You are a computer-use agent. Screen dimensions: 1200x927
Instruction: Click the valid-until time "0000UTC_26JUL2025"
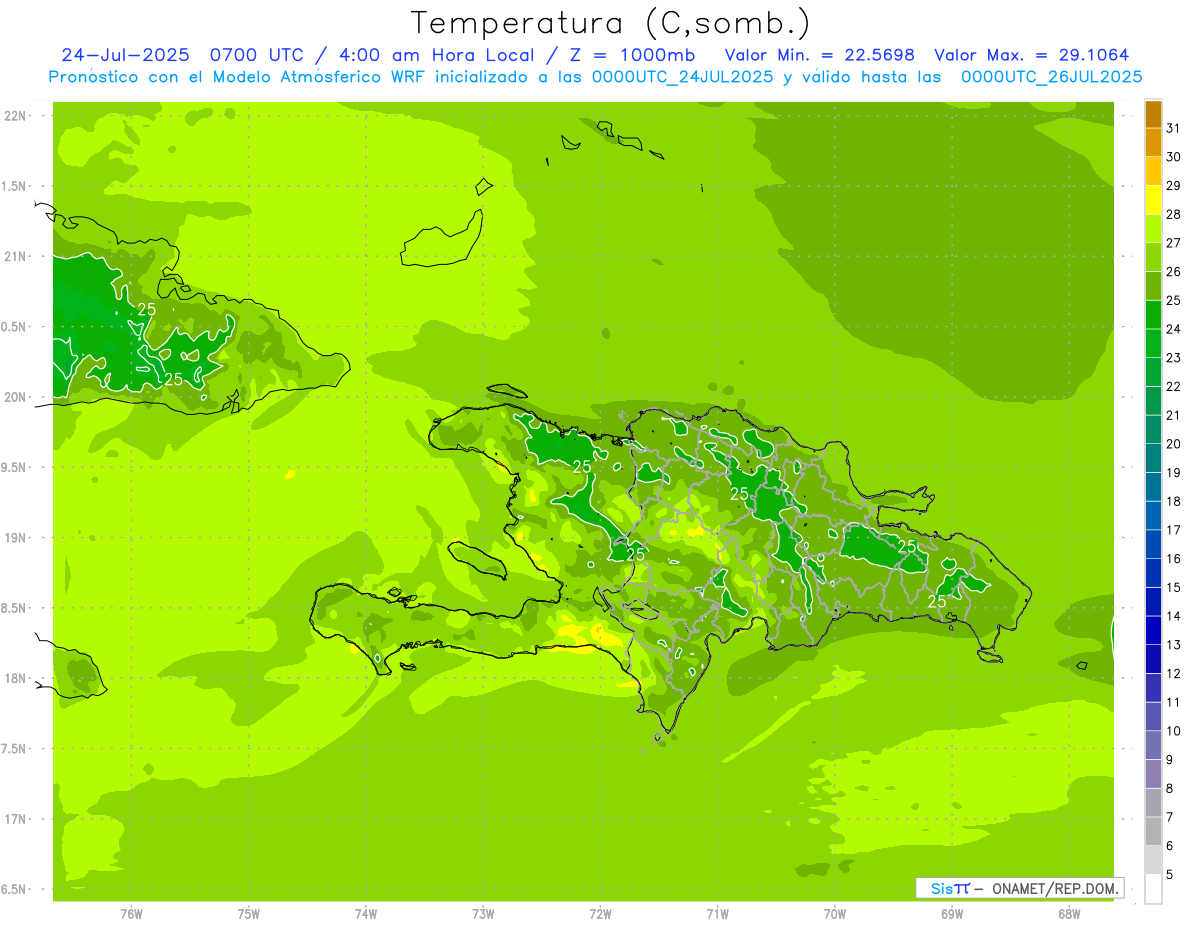(1052, 77)
